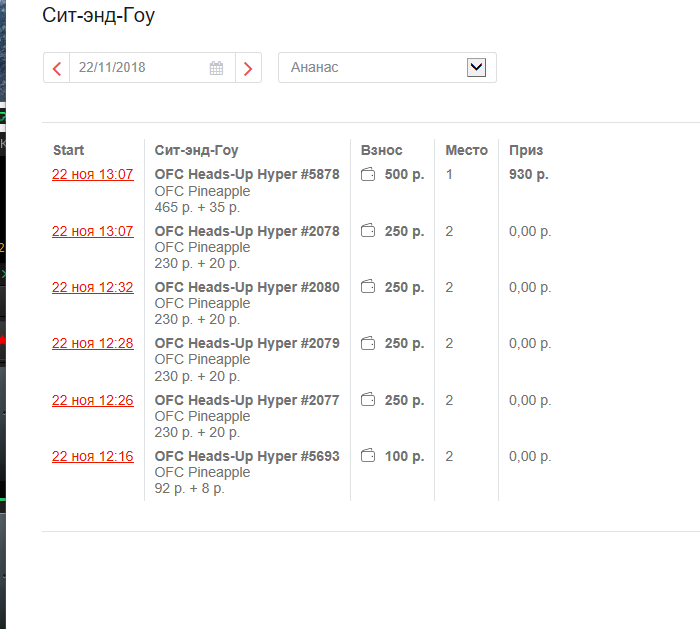
Task: Click wallet icon for tournament #2078
Action: click(x=368, y=231)
